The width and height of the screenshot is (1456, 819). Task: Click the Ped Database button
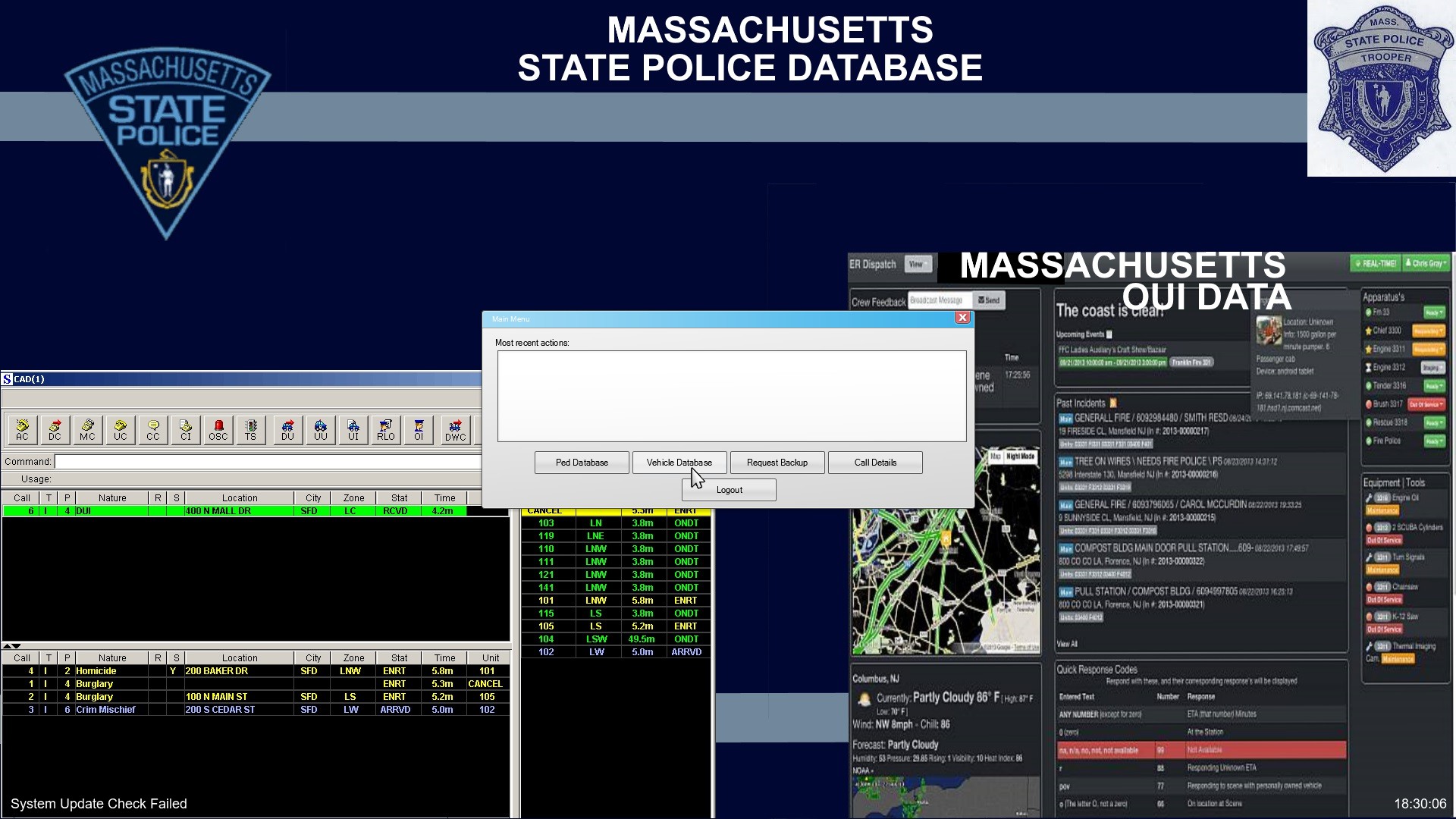click(582, 463)
